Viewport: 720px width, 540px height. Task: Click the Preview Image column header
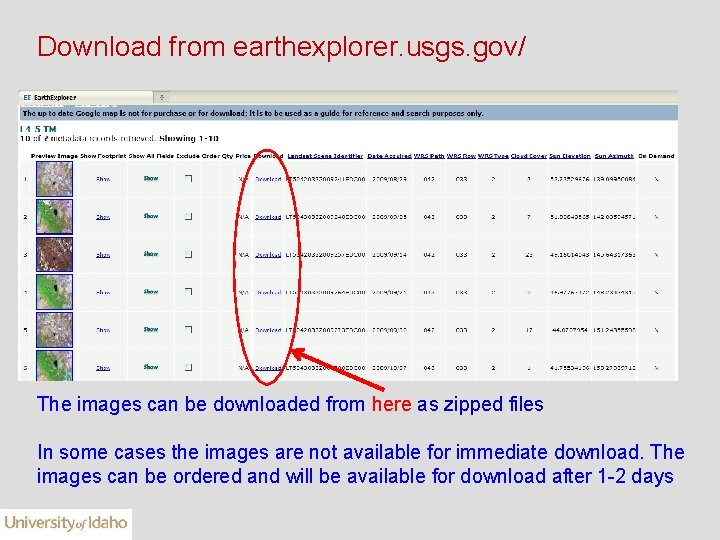pos(54,156)
